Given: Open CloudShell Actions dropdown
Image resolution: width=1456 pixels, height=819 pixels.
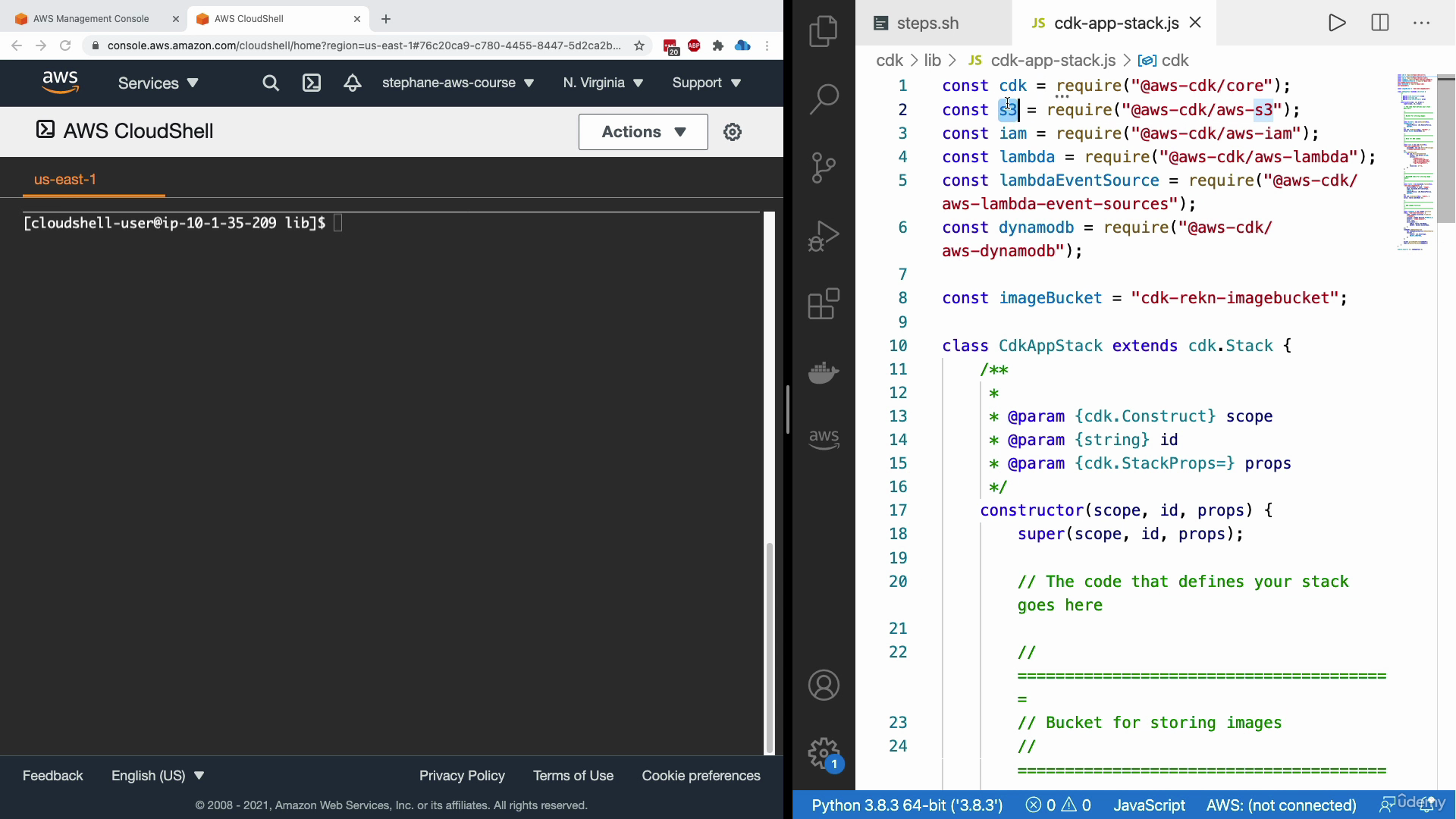Looking at the screenshot, I should click(x=643, y=132).
